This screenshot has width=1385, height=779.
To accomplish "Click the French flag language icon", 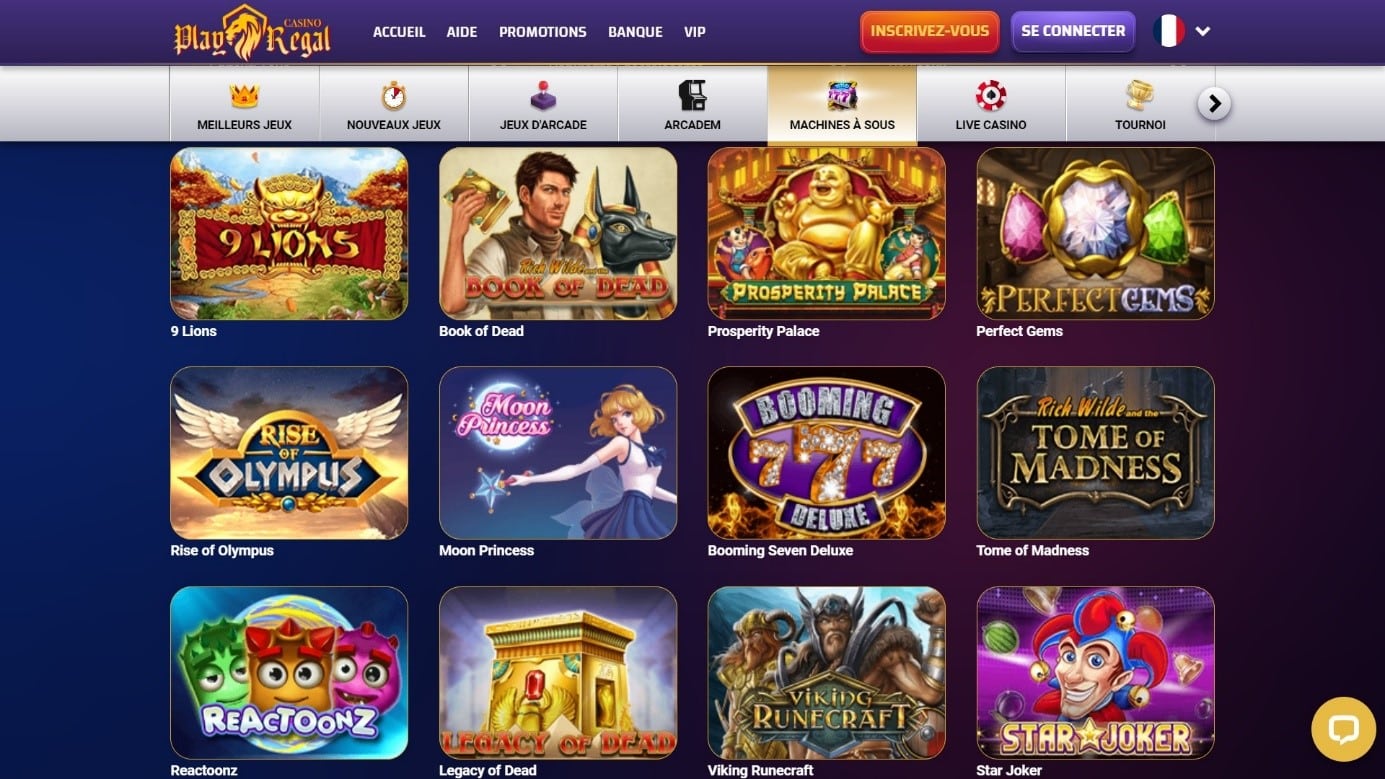I will pyautogui.click(x=1168, y=31).
